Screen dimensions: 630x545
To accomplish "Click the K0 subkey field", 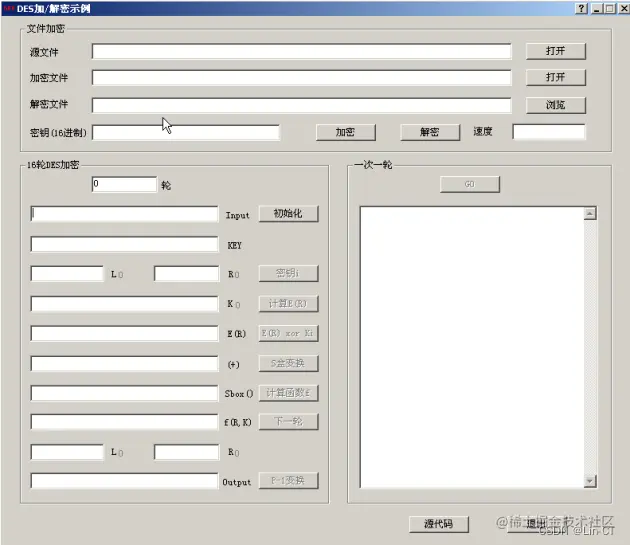I will pos(124,304).
